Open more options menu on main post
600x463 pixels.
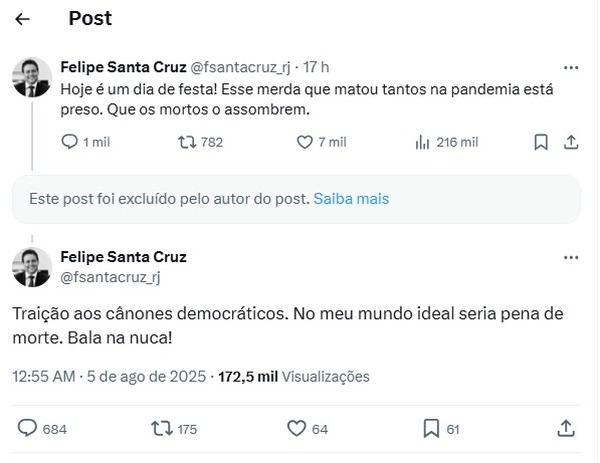pos(569,257)
